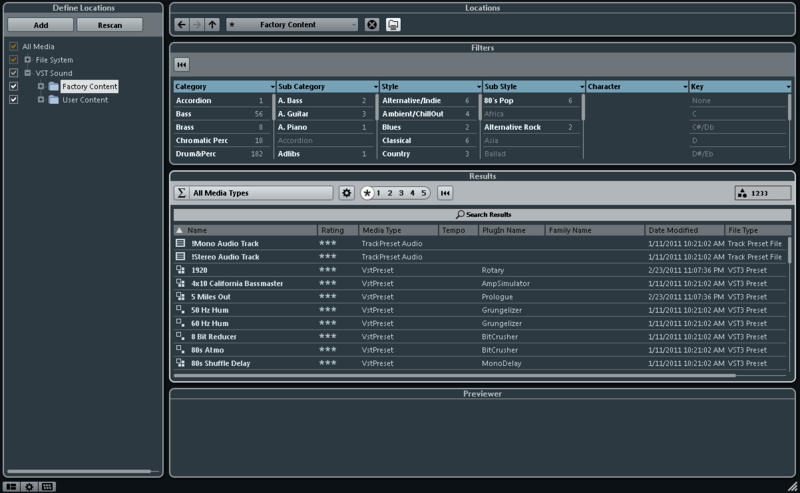This screenshot has width=800, height=493.
Task: Toggle deep results folder icon in Locations
Action: pyautogui.click(x=393, y=24)
